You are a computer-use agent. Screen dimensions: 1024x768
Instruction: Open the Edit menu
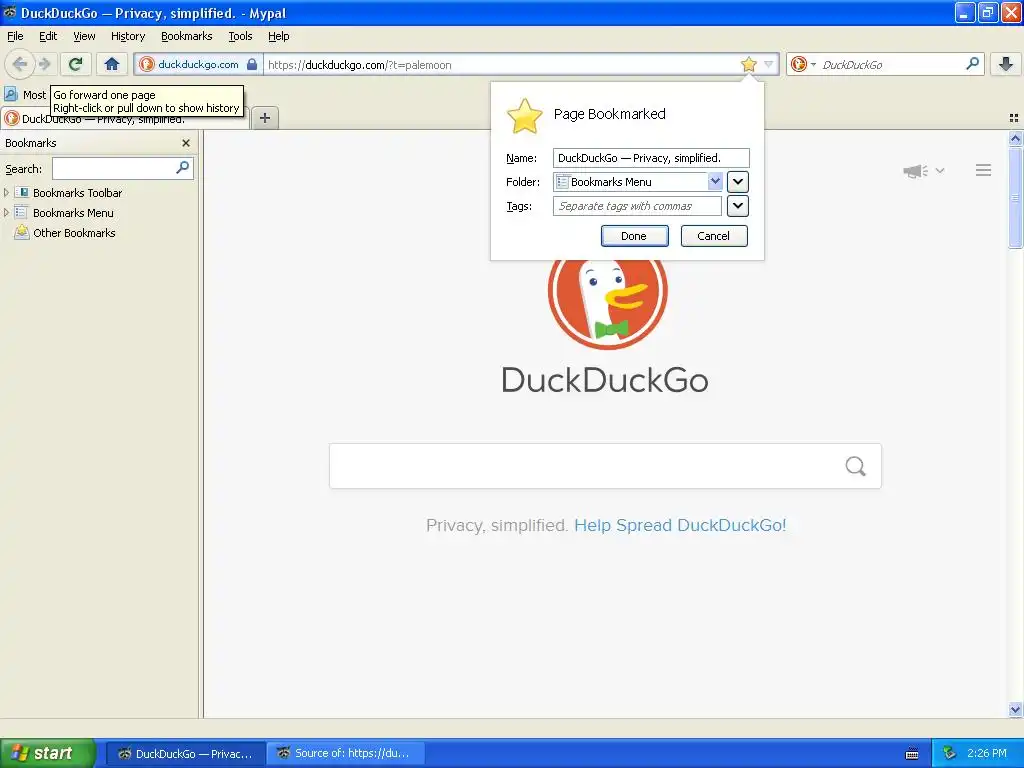(48, 37)
